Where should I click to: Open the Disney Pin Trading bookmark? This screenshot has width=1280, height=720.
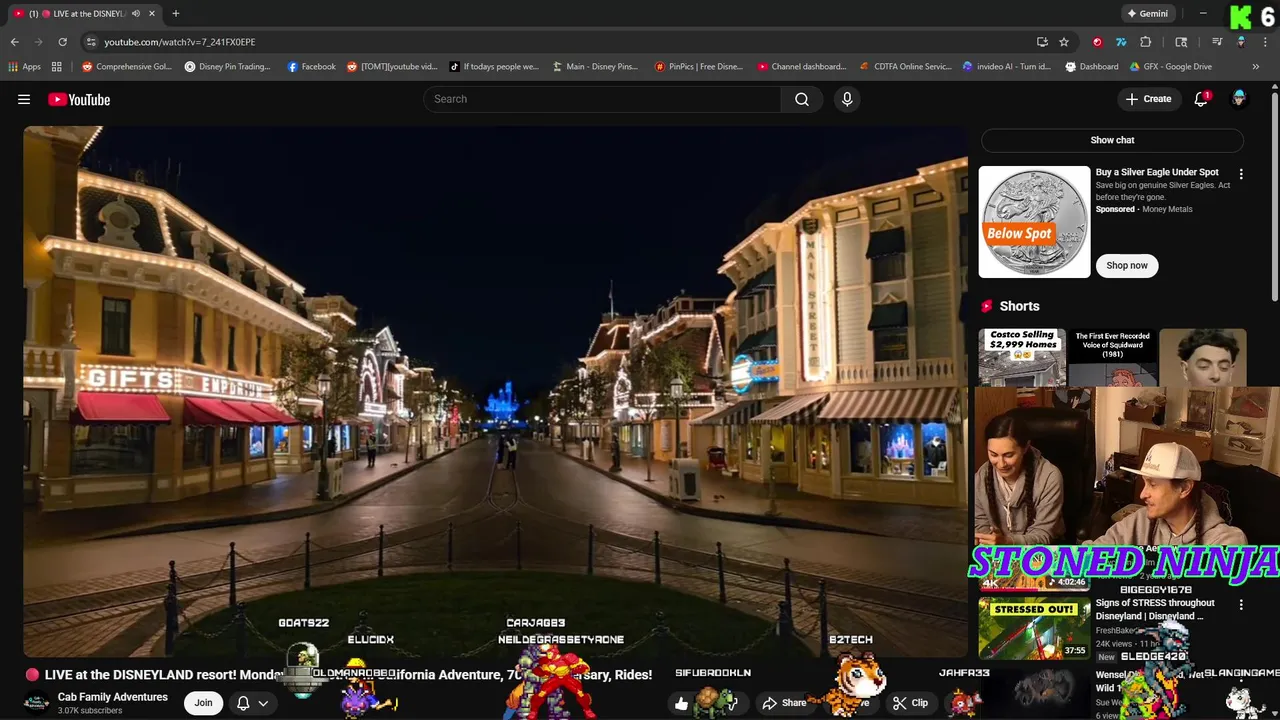pos(227,67)
